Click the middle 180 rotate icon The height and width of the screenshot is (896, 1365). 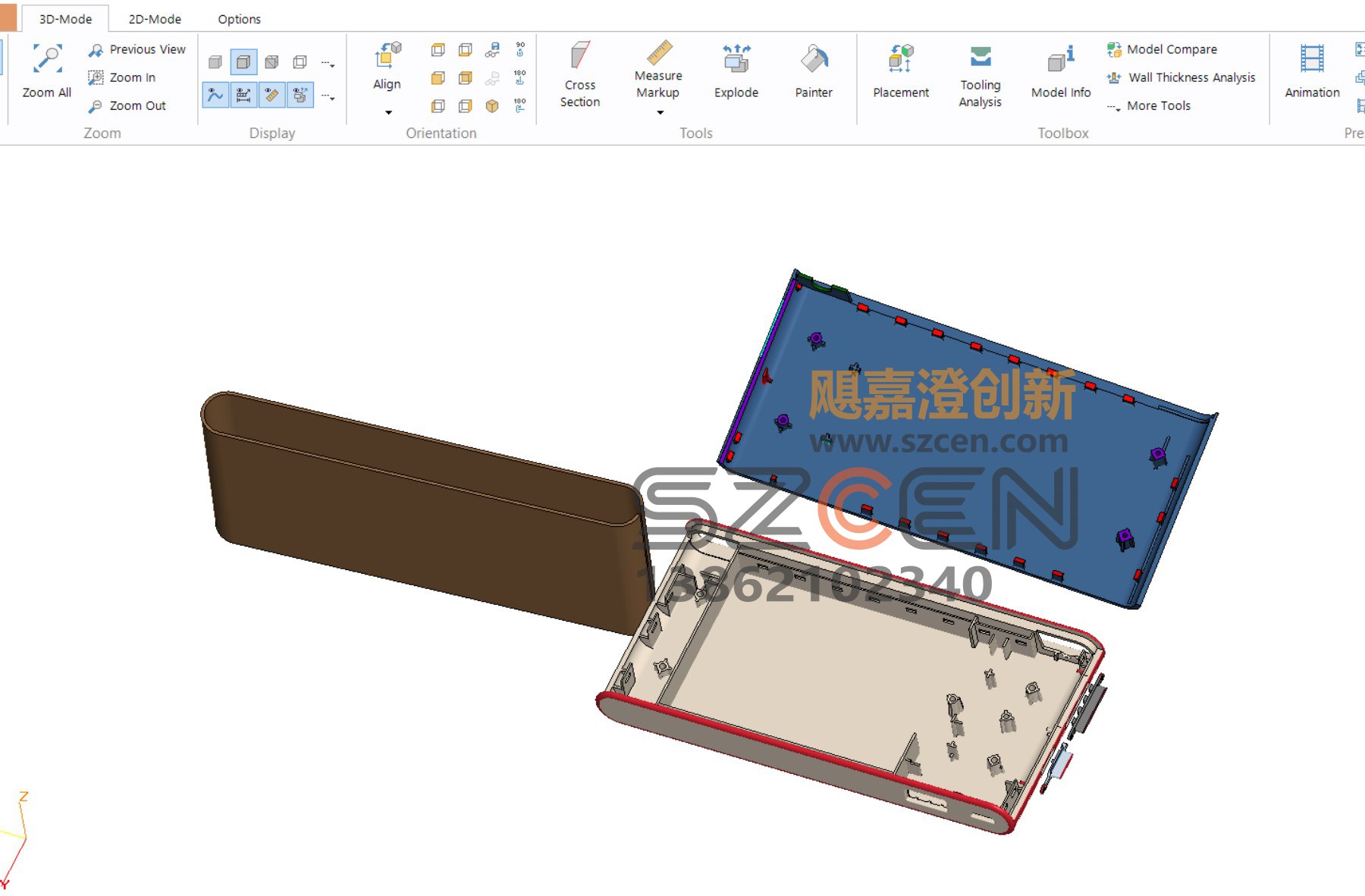coord(519,77)
